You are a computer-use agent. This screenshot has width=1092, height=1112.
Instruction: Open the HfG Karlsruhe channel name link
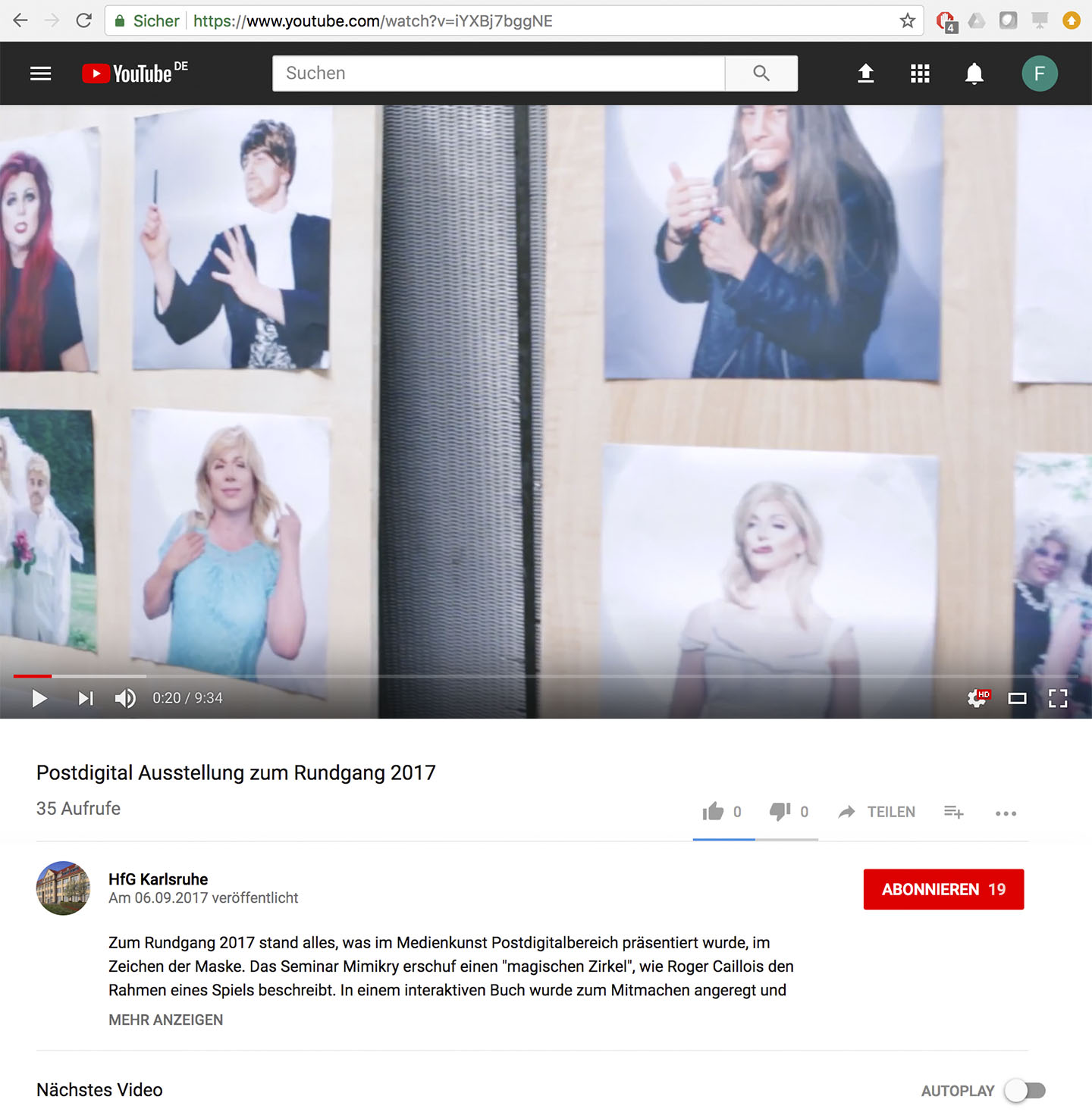point(158,879)
